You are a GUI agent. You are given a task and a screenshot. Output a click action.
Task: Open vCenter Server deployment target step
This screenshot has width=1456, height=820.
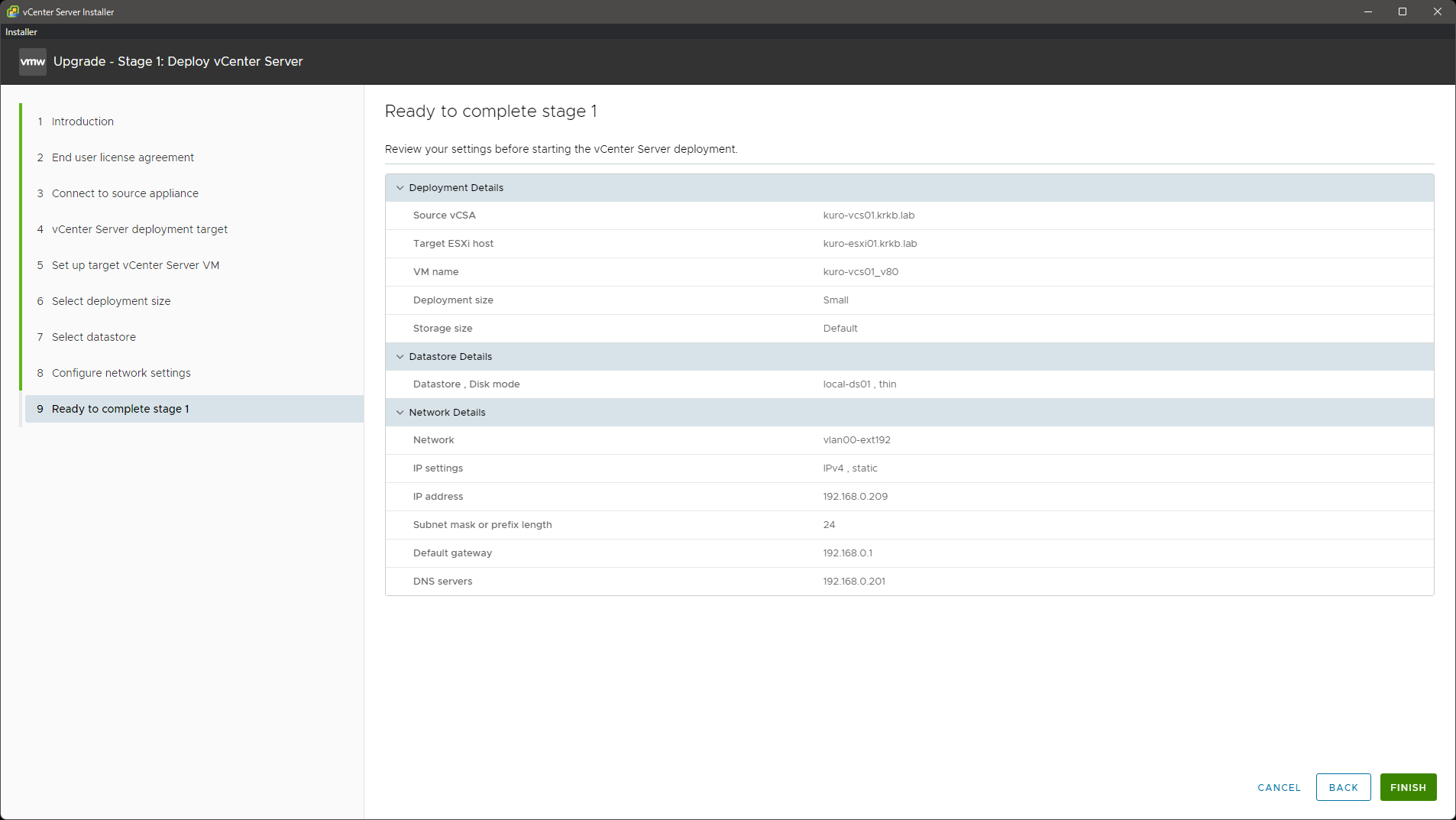click(140, 229)
